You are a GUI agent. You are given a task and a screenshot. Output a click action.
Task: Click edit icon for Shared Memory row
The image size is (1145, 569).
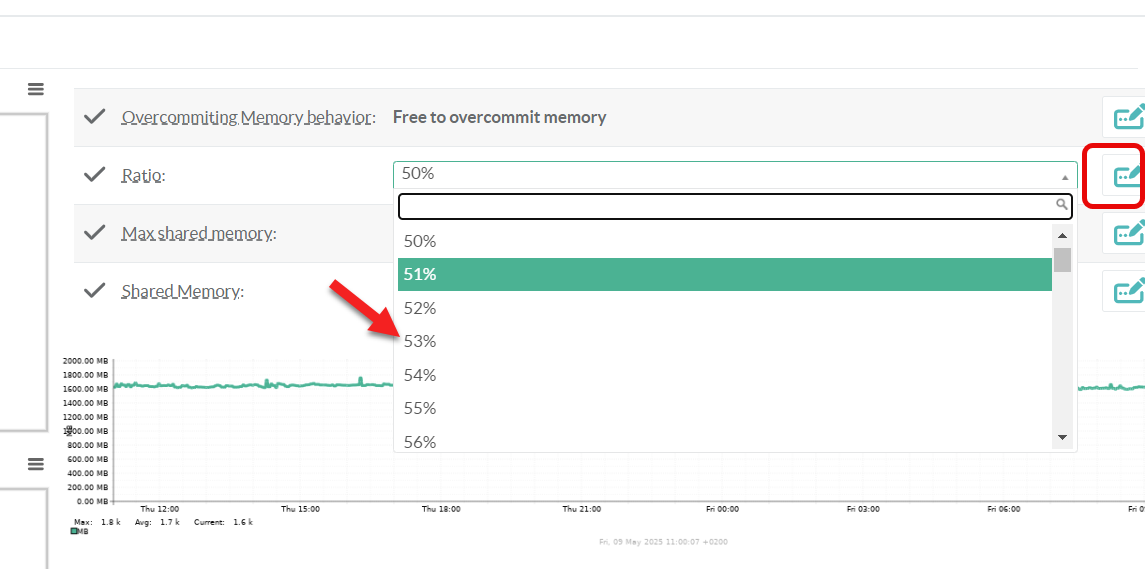coord(1126,291)
